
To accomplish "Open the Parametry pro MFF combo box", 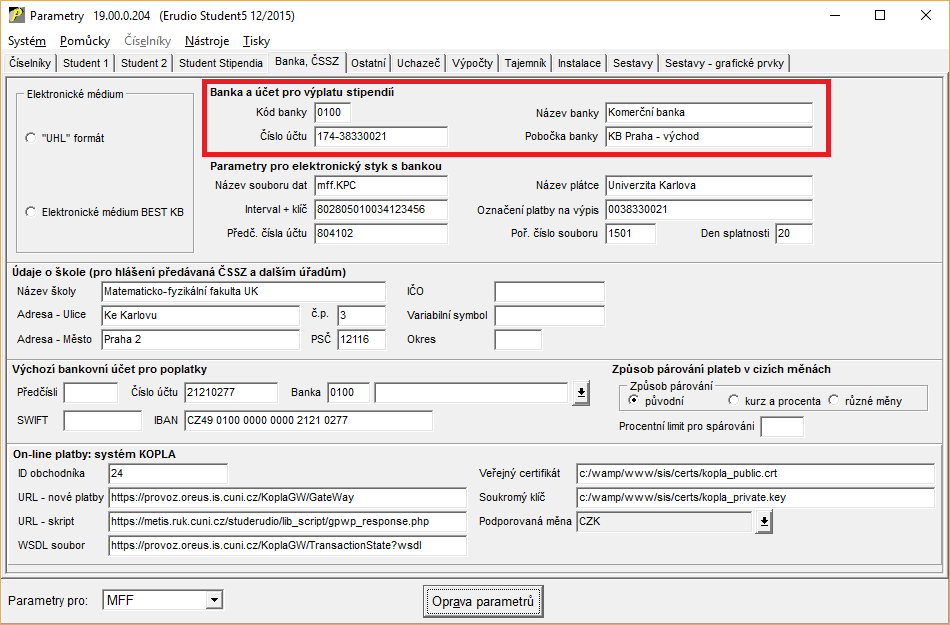I will click(x=213, y=600).
